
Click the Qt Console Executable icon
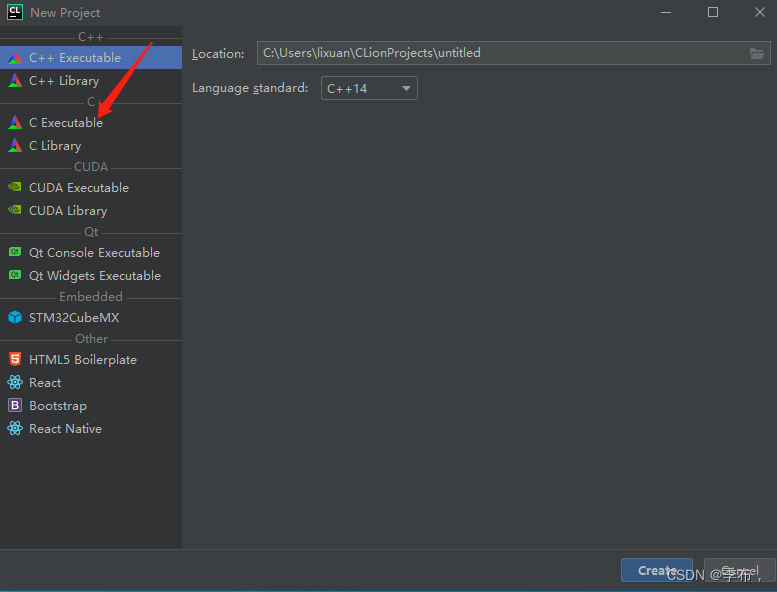point(15,252)
